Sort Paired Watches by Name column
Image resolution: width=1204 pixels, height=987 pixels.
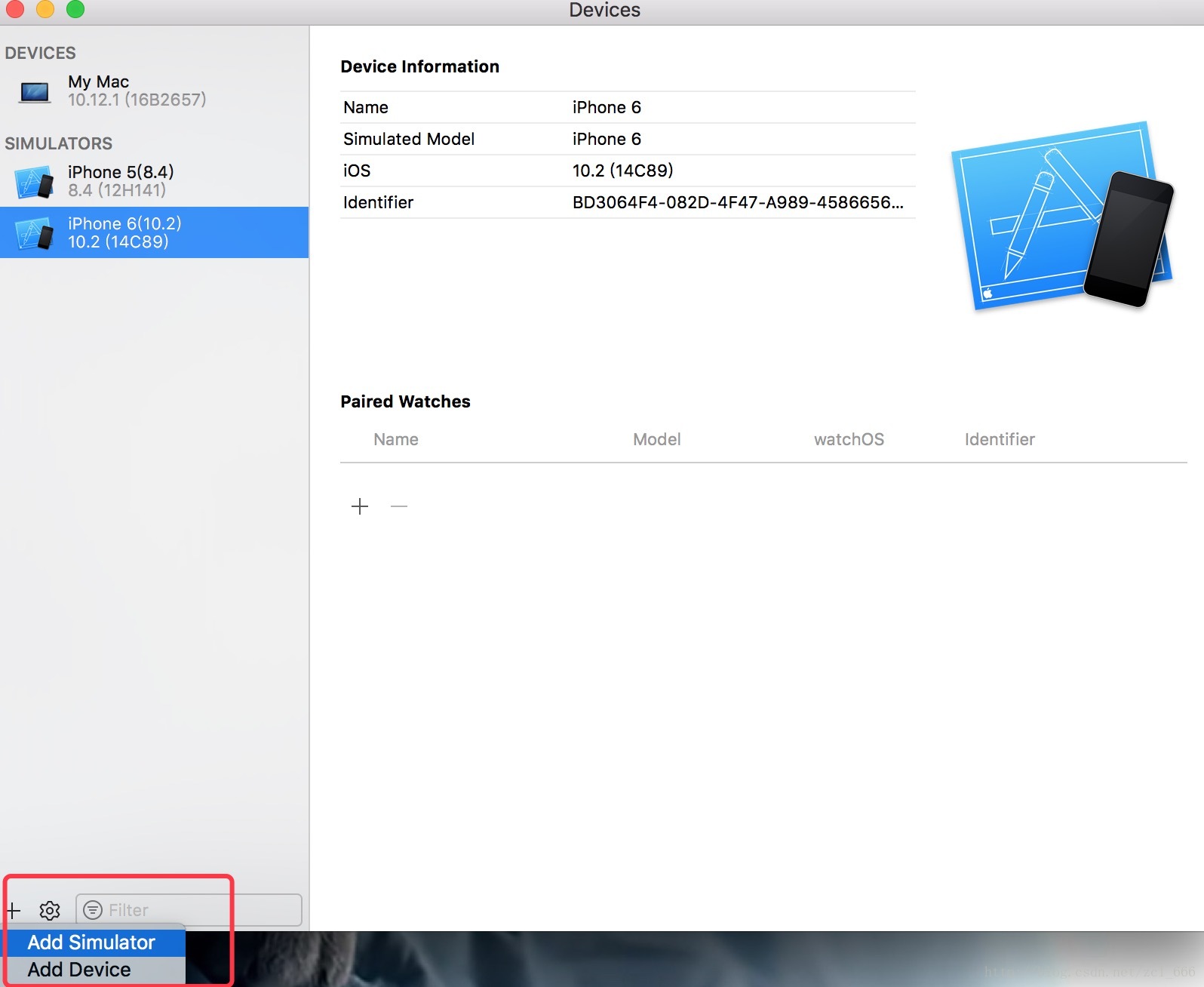(x=396, y=439)
